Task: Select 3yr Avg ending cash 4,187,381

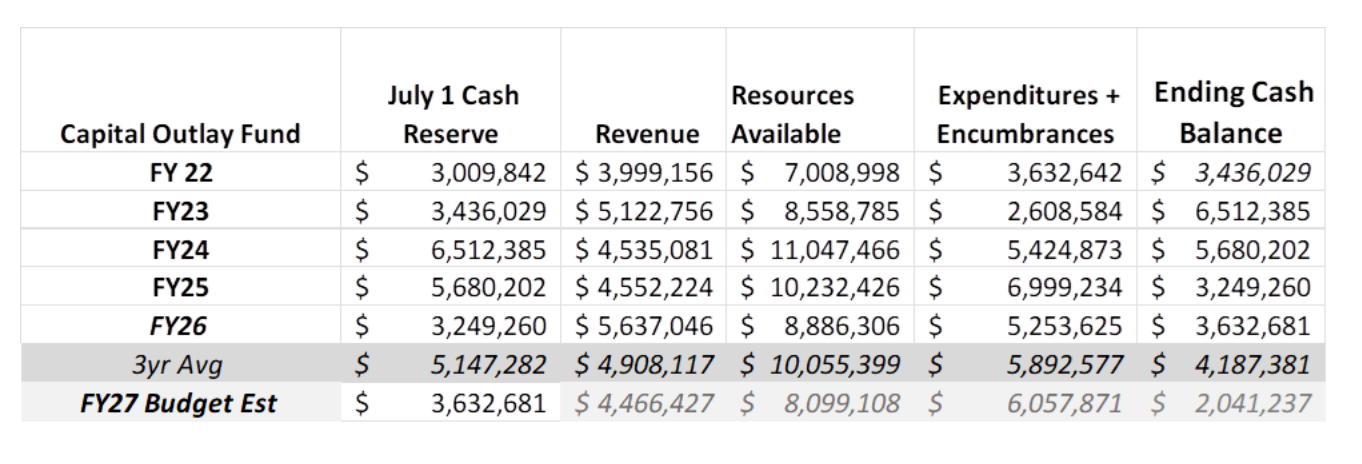Action: (x=1253, y=365)
